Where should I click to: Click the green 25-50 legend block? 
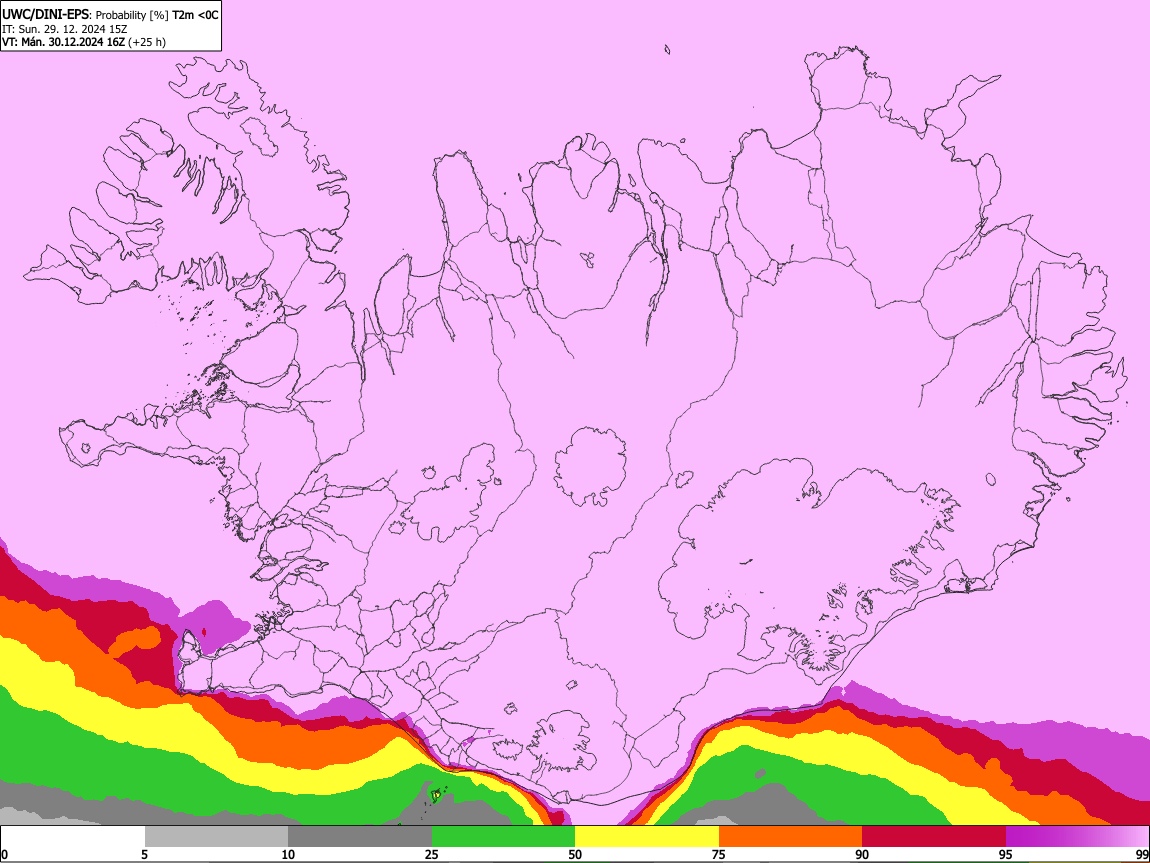click(x=503, y=837)
